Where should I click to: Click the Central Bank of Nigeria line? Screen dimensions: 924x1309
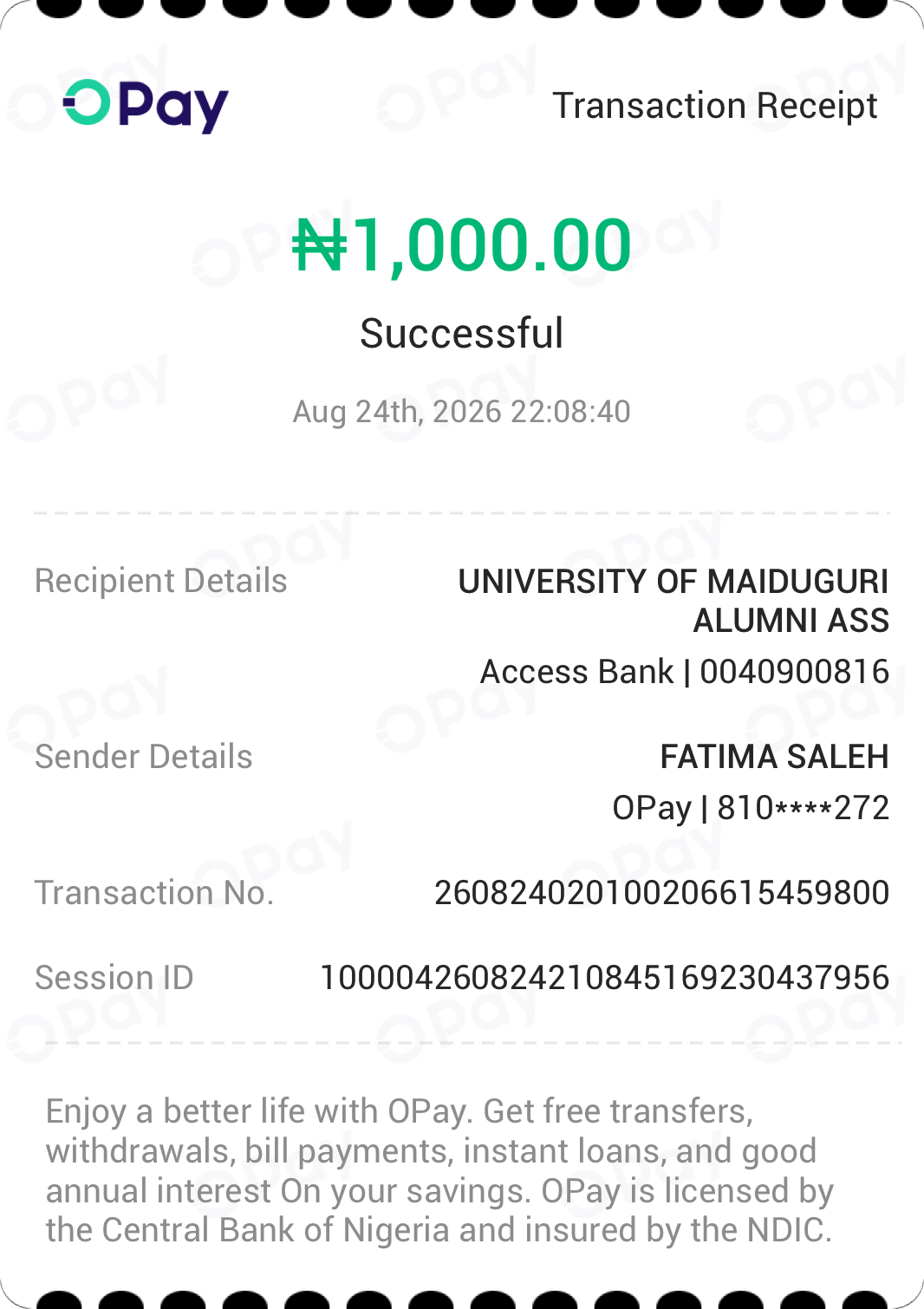439,1230
